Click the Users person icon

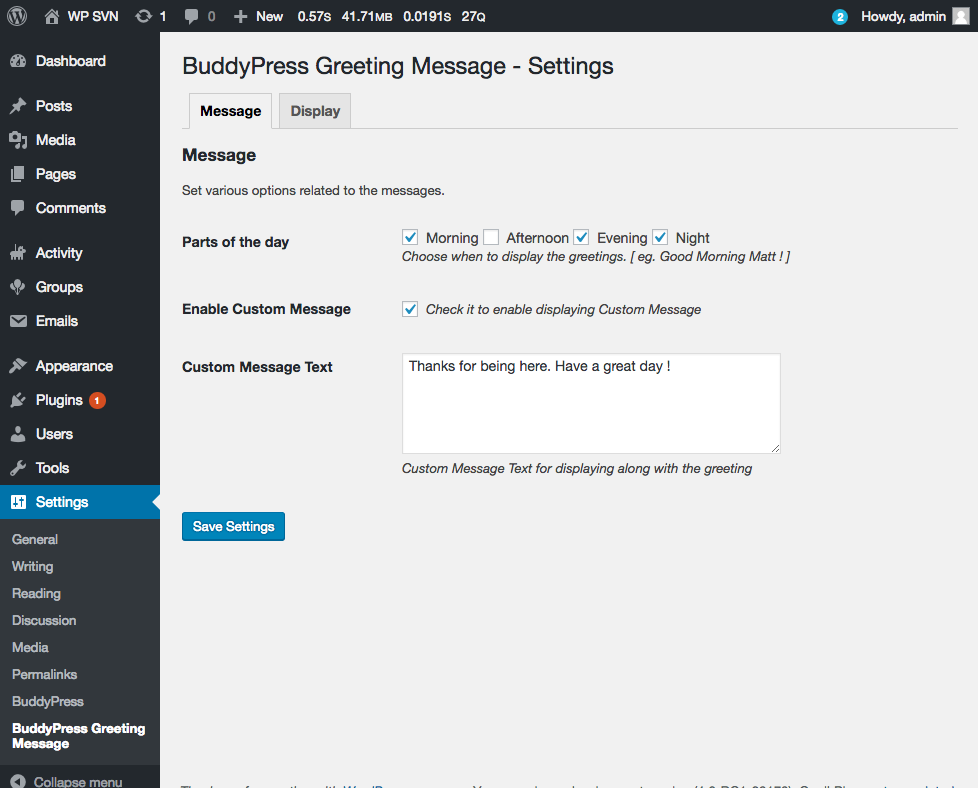[18, 434]
